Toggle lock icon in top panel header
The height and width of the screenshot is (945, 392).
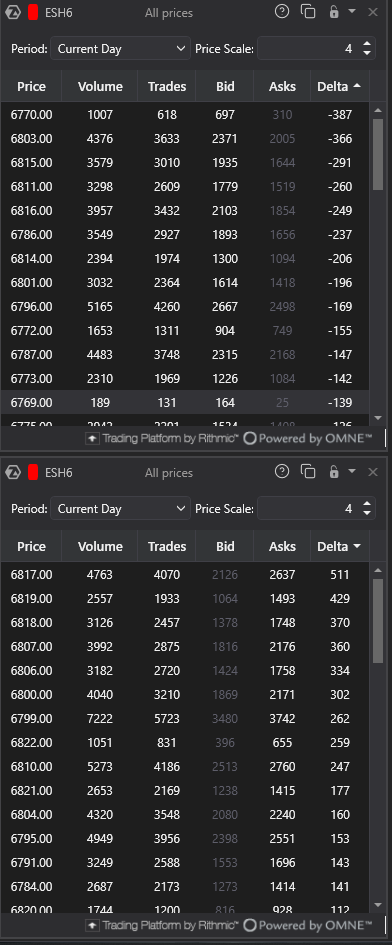tap(334, 11)
